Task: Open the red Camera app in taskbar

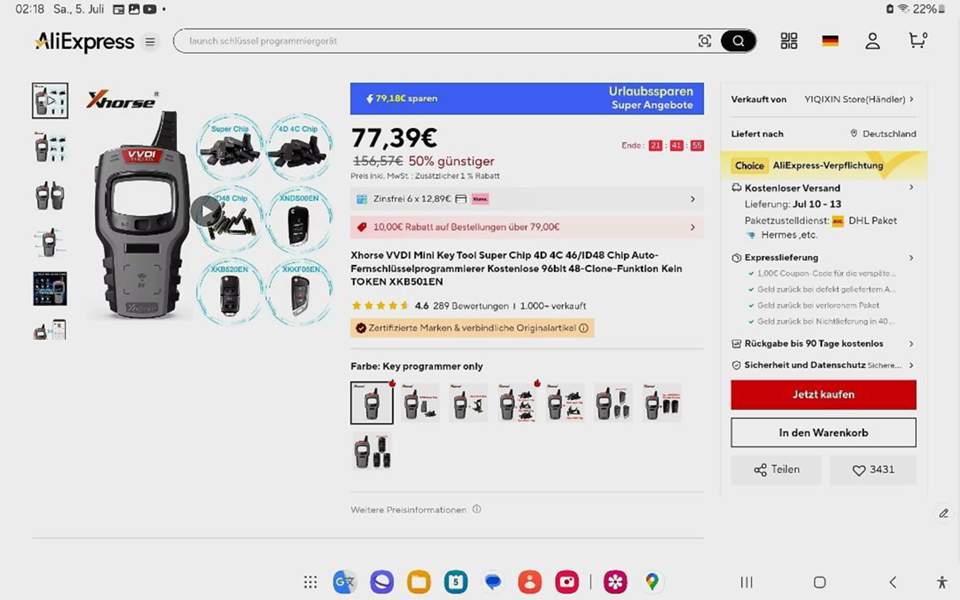Action: point(567,582)
